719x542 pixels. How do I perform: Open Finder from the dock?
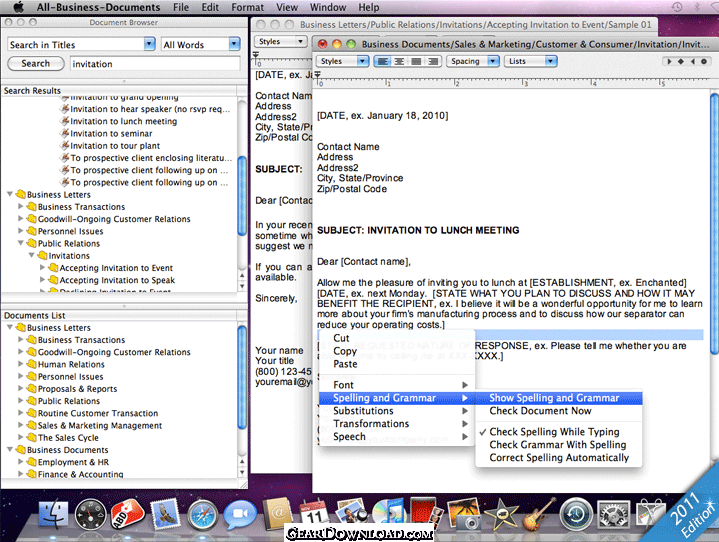click(x=53, y=514)
